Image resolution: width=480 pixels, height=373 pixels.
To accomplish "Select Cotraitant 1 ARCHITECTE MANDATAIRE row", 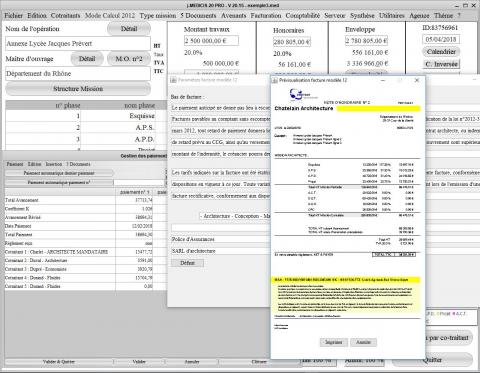I will pyautogui.click(x=79, y=252).
